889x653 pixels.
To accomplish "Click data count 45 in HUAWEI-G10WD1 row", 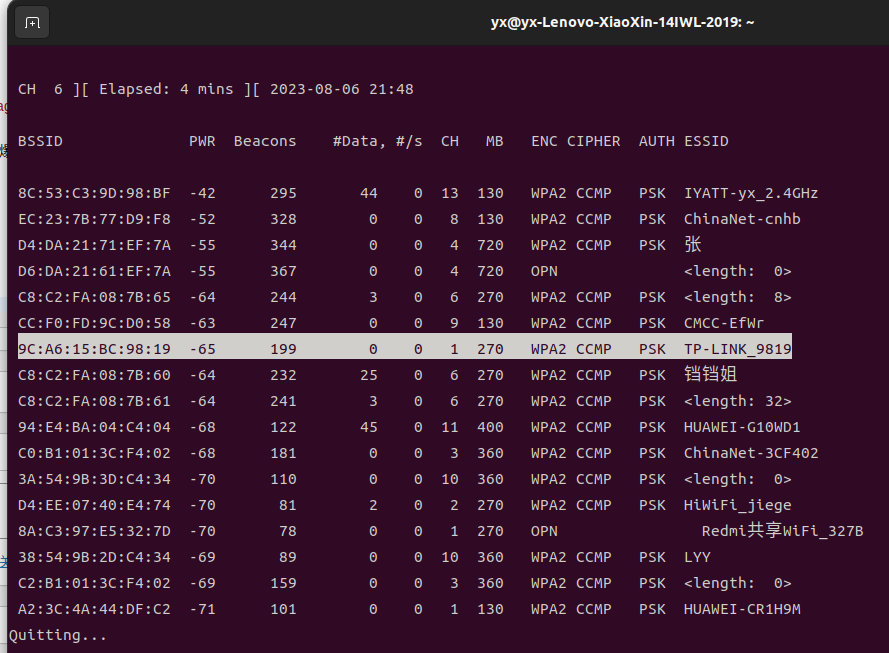I will [x=369, y=427].
